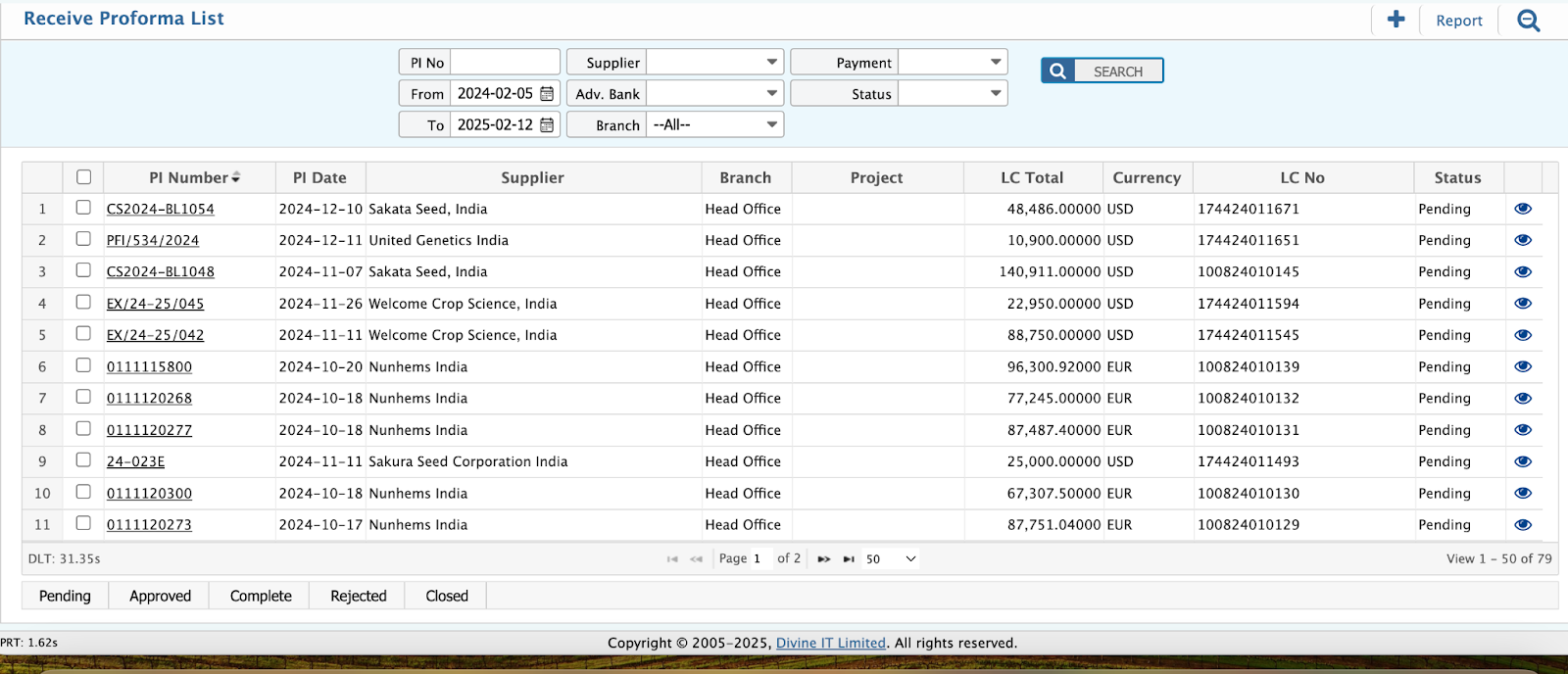1568x674 pixels.
Task: Switch to the Complete tab
Action: [261, 596]
